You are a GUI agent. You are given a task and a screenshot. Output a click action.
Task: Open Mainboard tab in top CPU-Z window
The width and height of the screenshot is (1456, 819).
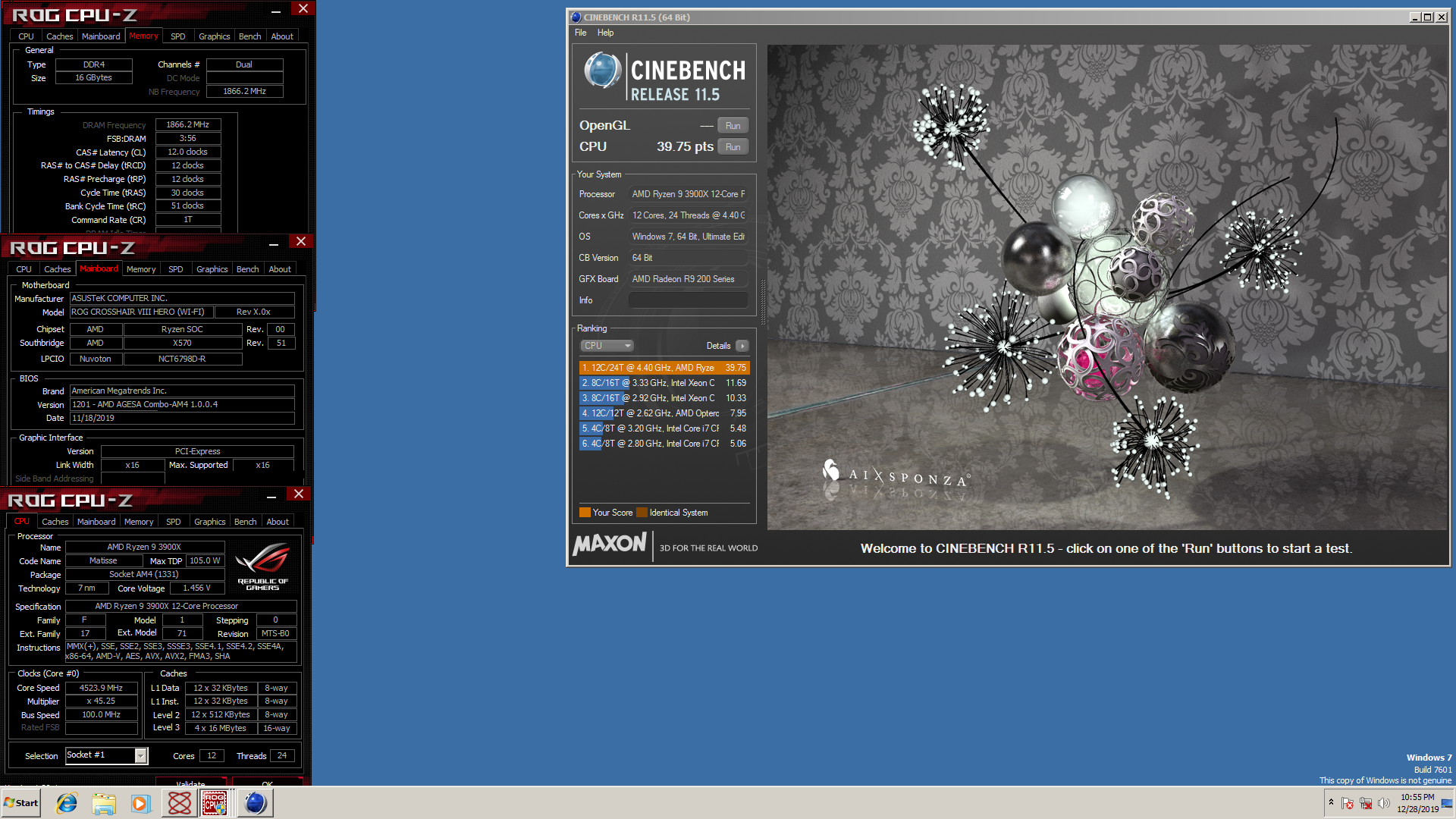pos(101,36)
